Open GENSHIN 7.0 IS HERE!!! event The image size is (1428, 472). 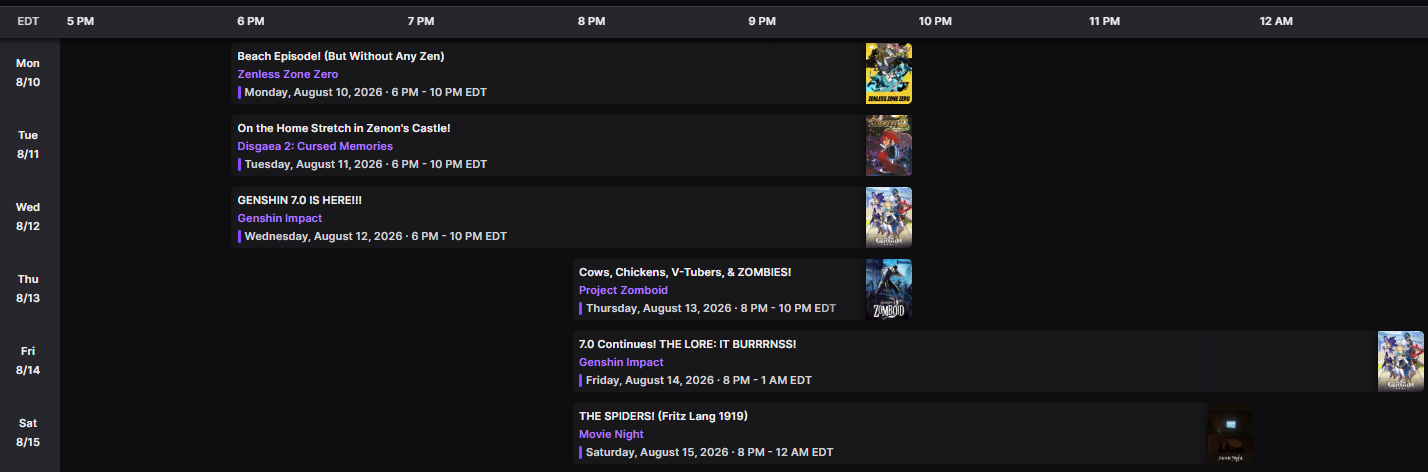pyautogui.click(x=300, y=200)
